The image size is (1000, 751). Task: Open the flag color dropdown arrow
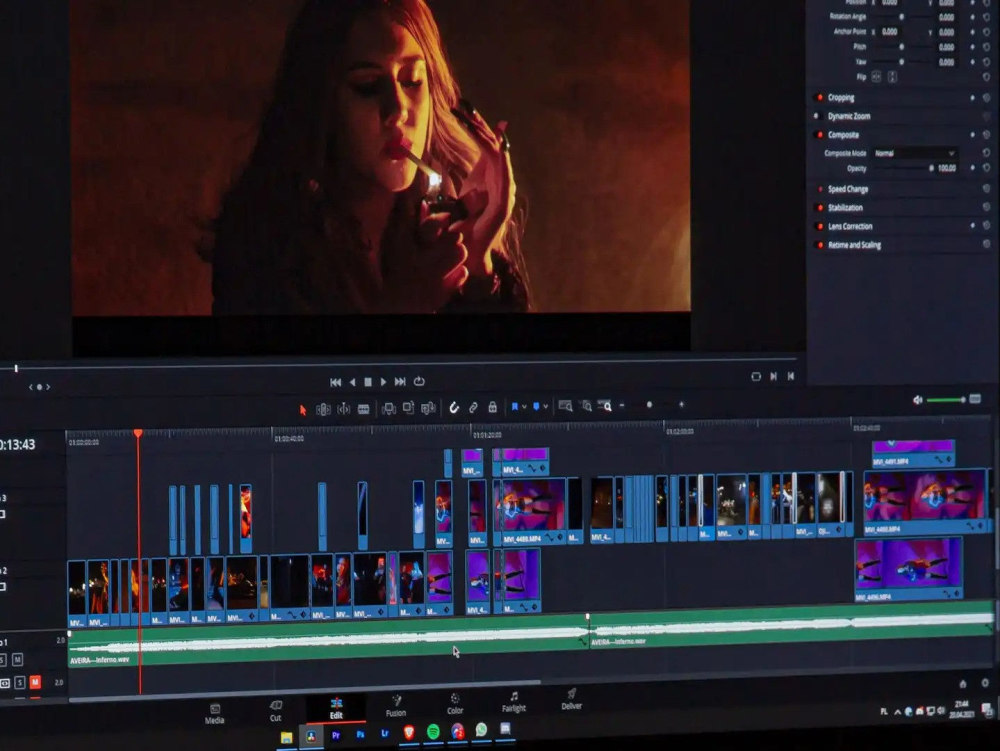click(524, 406)
